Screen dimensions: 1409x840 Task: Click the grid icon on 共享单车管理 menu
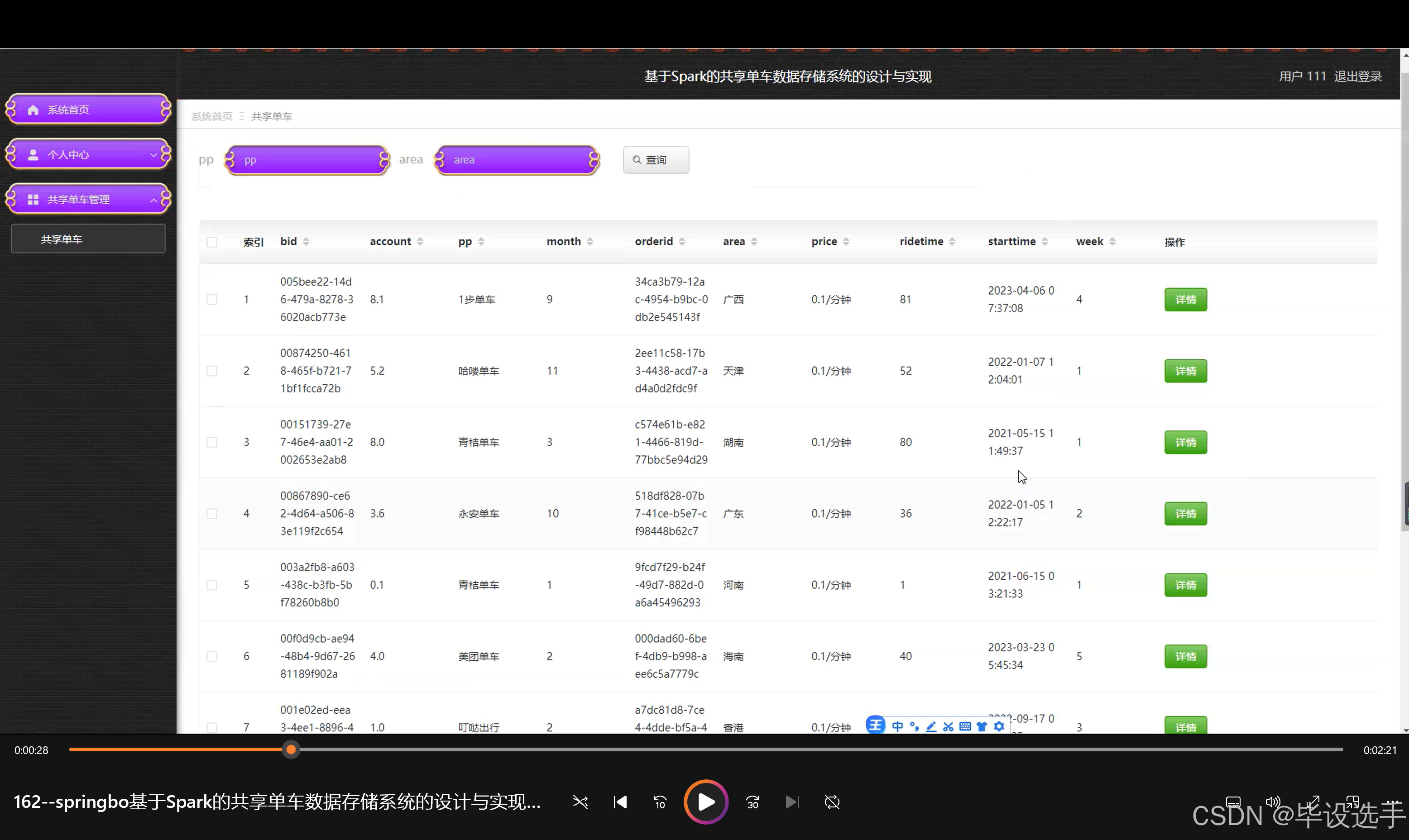[x=33, y=199]
